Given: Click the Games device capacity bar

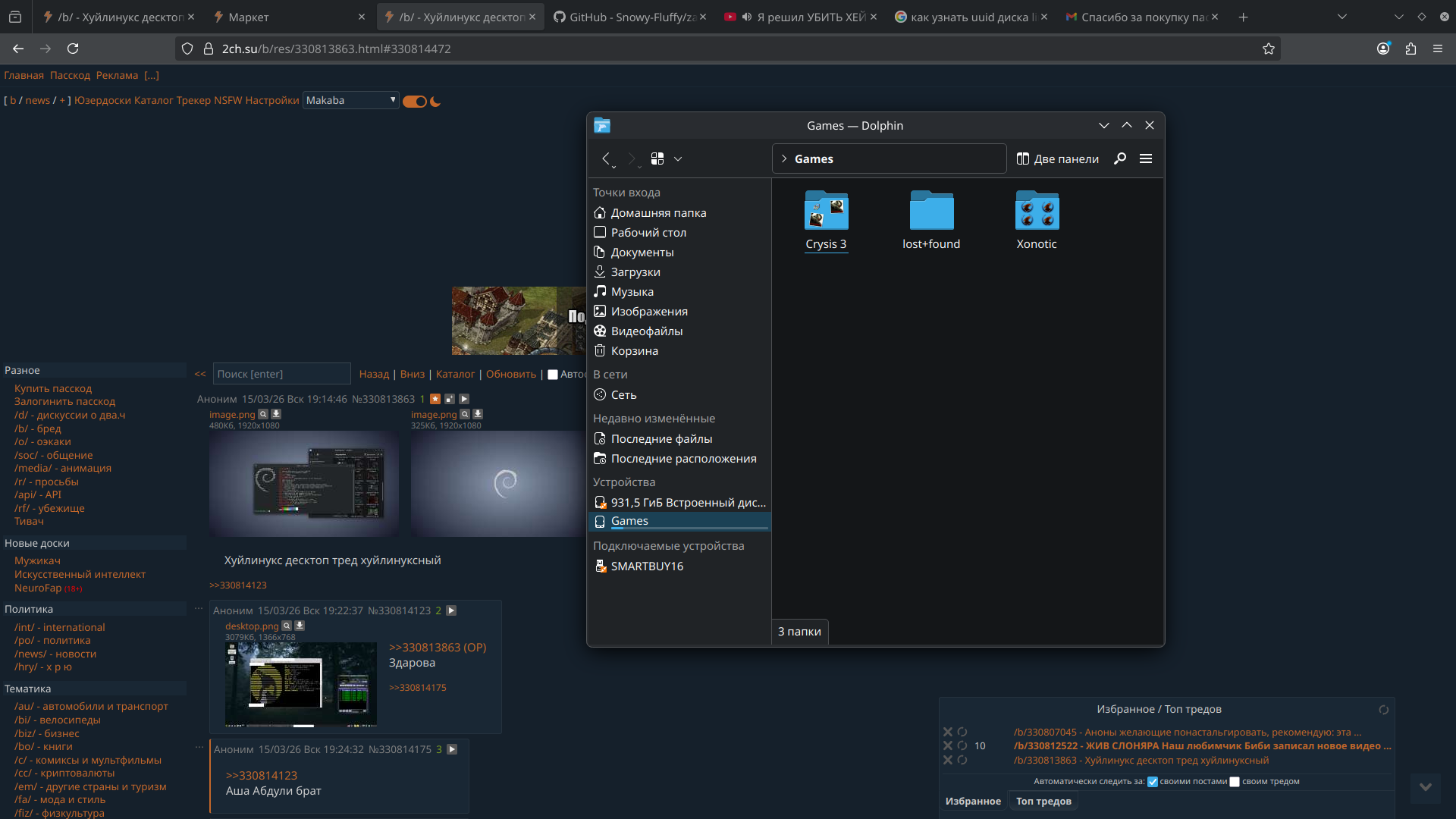Looking at the screenshot, I should (689, 528).
